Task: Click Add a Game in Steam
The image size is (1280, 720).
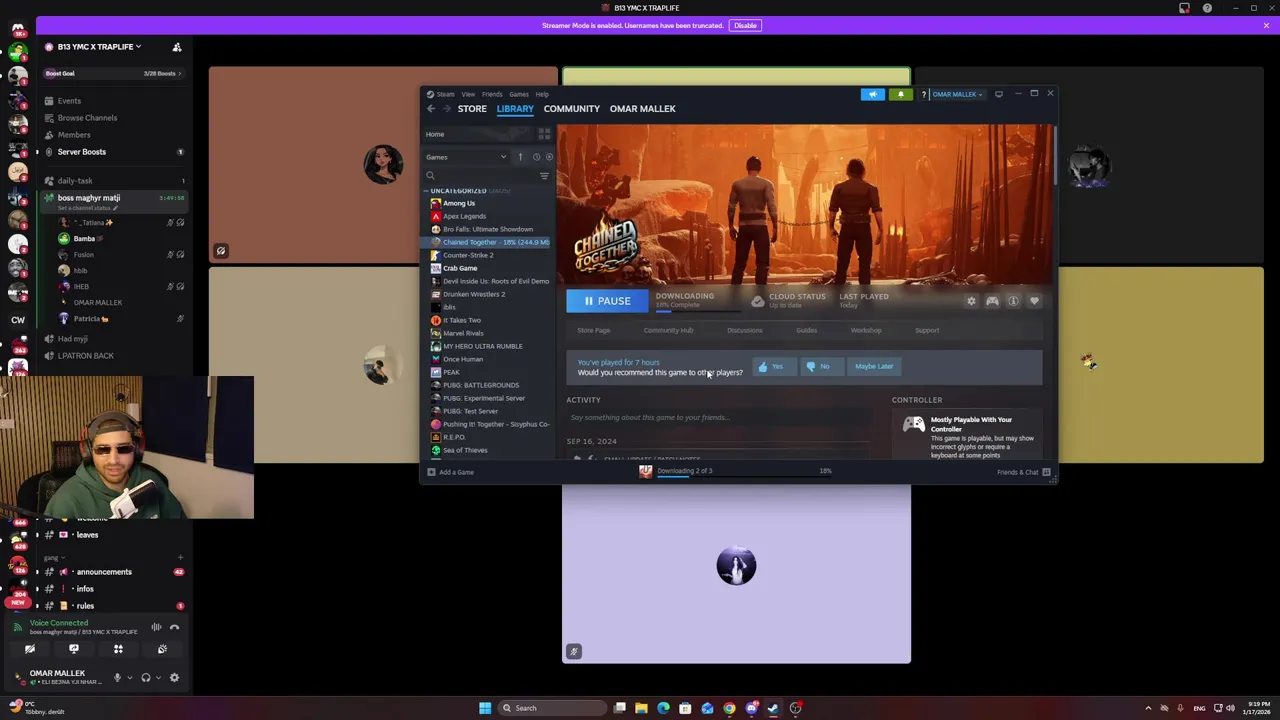Action: point(450,472)
